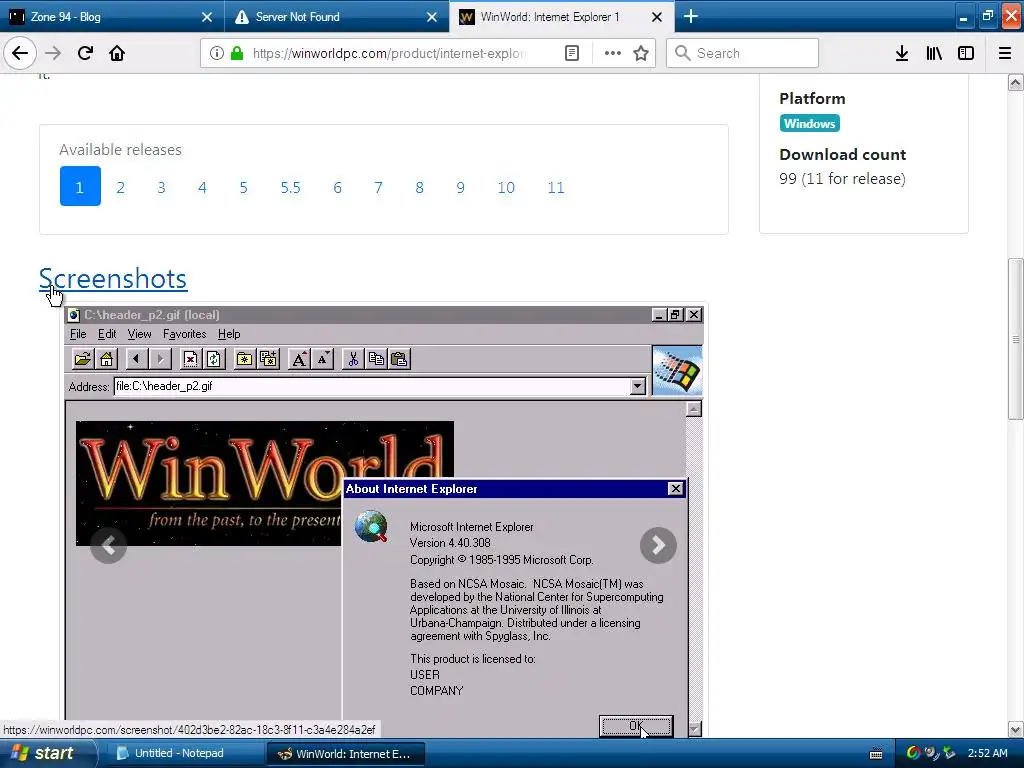Image resolution: width=1024 pixels, height=768 pixels.
Task: Click the page vertical scrollbar thumb
Action: pos(1016,339)
